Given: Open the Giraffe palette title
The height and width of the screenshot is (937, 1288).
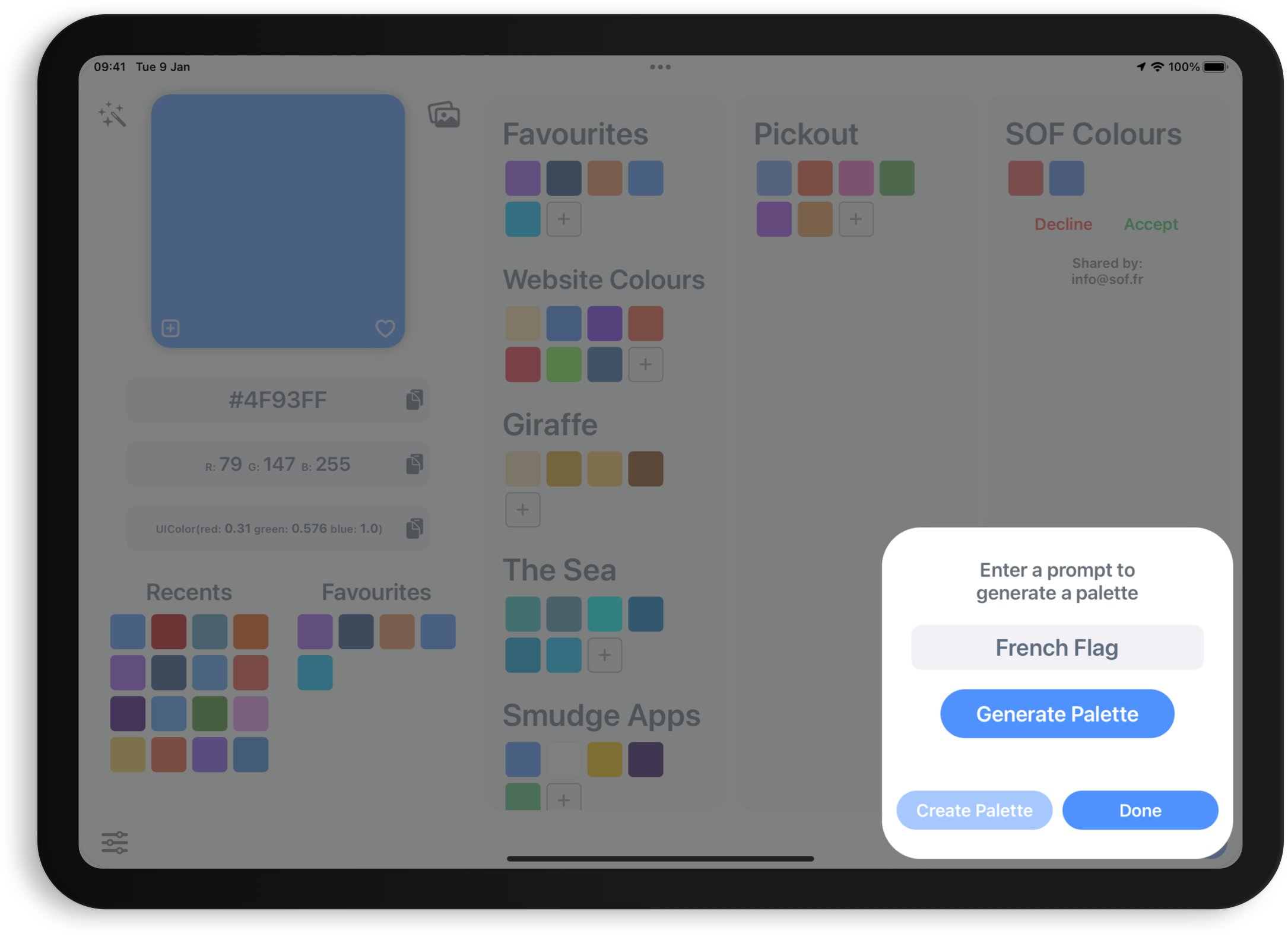Looking at the screenshot, I should click(x=550, y=425).
